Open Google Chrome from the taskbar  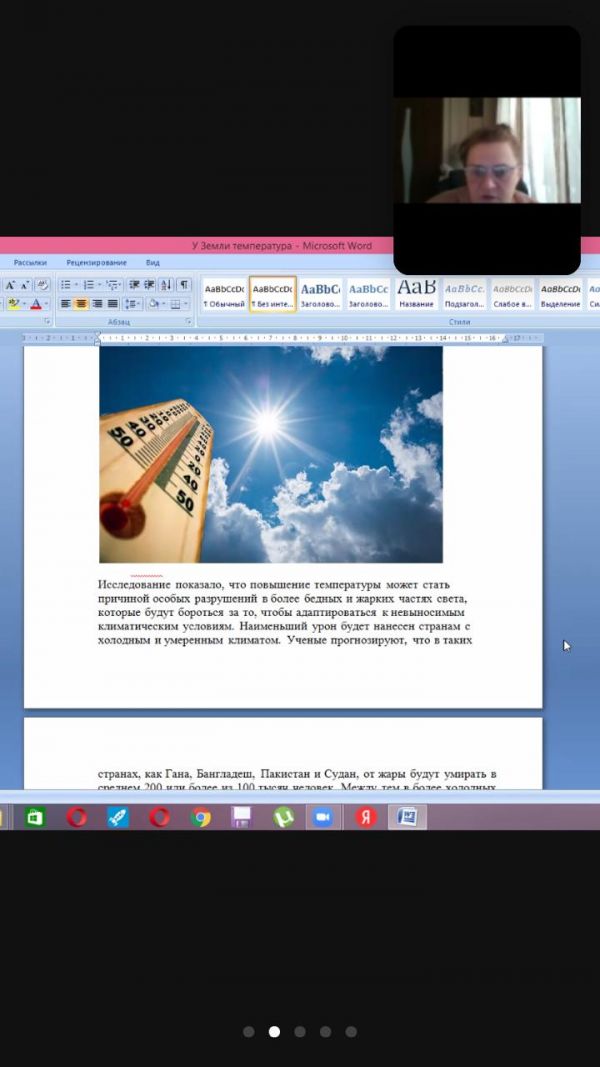201,817
